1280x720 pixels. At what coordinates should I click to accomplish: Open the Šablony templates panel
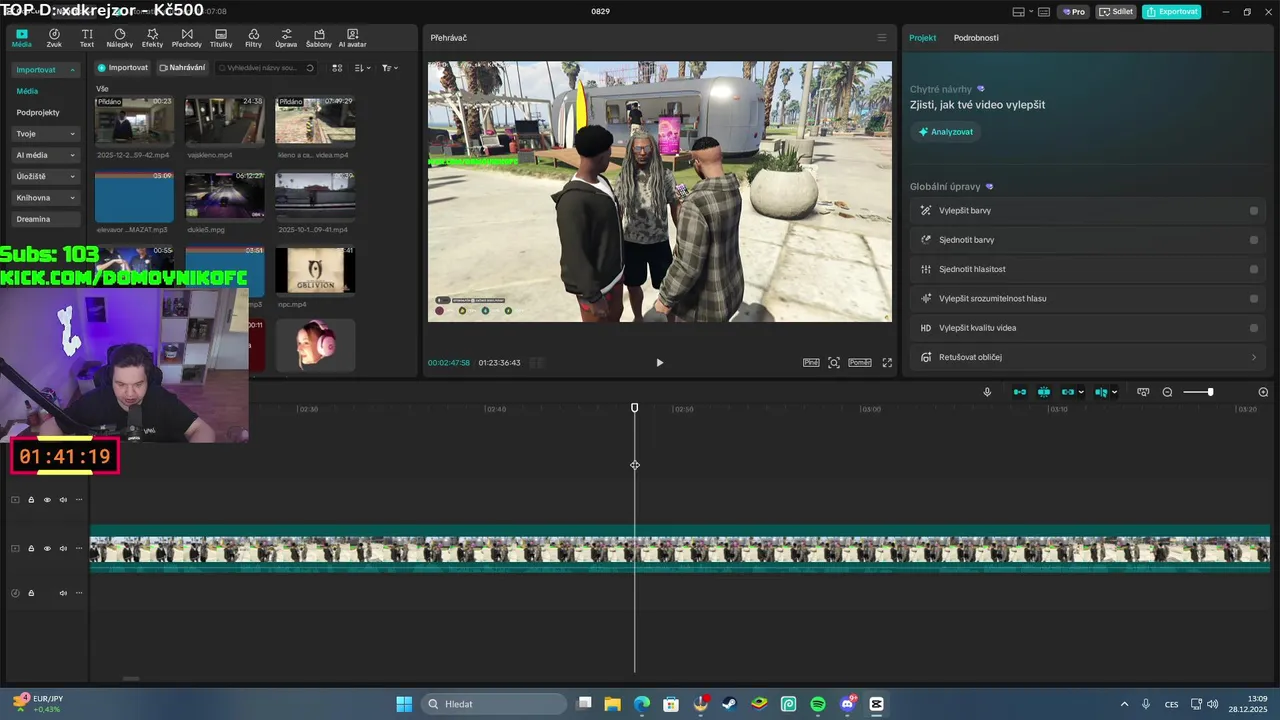click(319, 38)
